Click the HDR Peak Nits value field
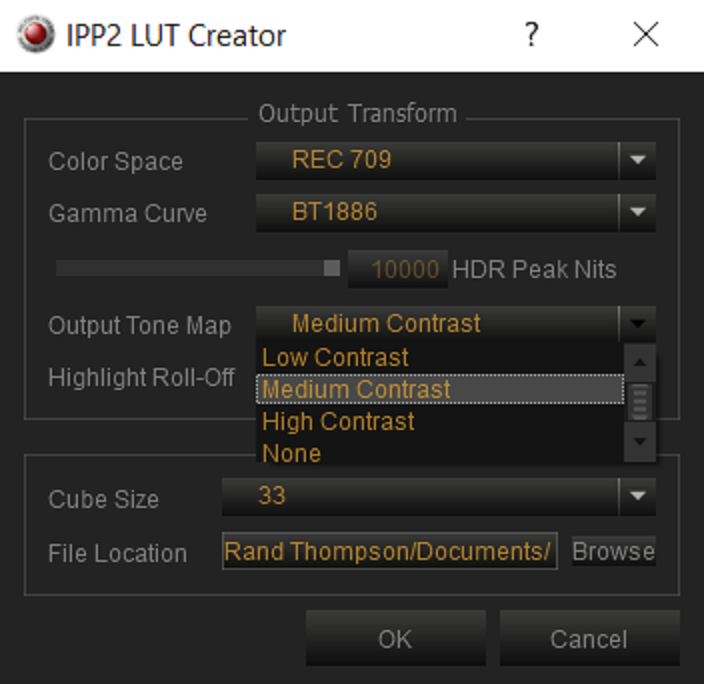704x684 pixels. [x=398, y=269]
